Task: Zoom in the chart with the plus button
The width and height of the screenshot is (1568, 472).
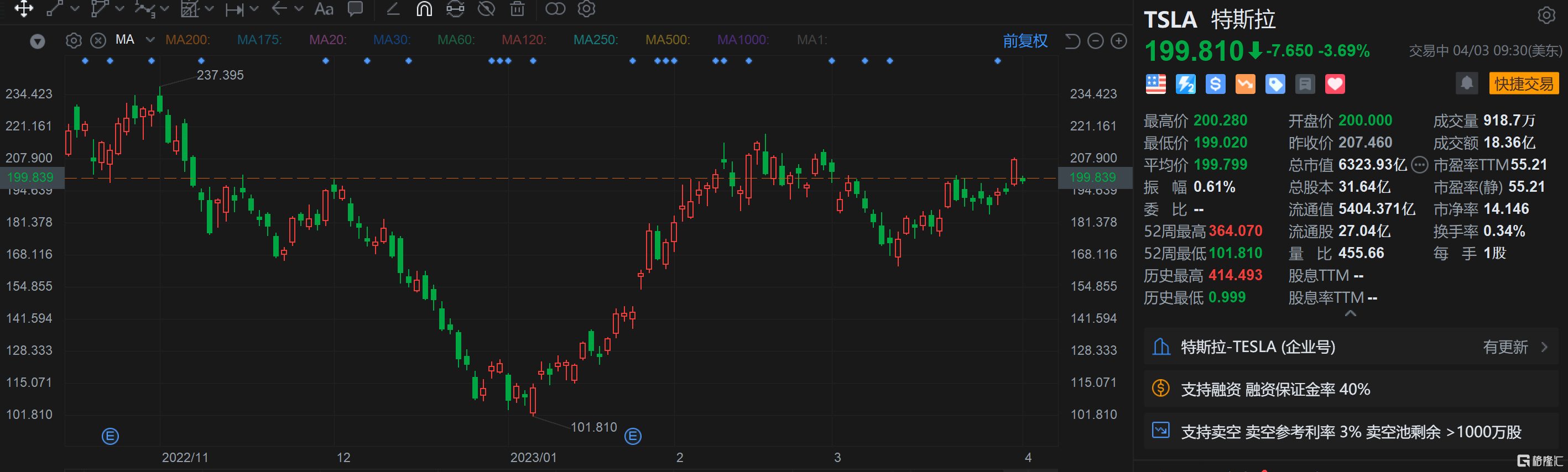Action: coord(1119,41)
